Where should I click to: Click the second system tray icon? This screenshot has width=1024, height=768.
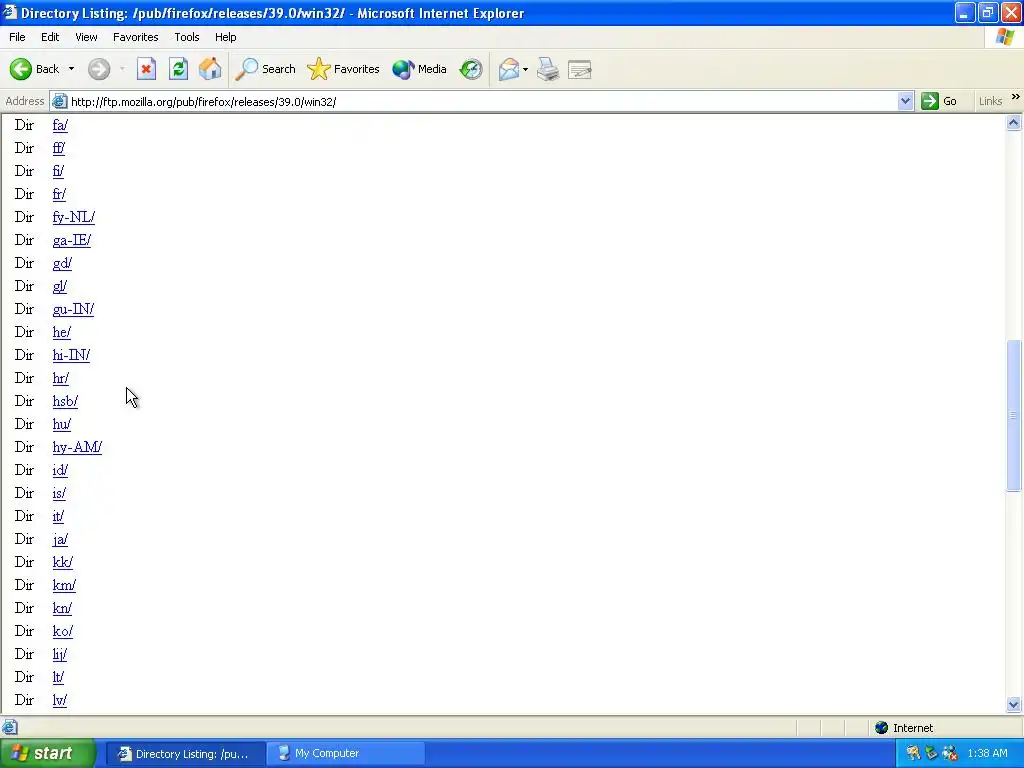(x=932, y=754)
